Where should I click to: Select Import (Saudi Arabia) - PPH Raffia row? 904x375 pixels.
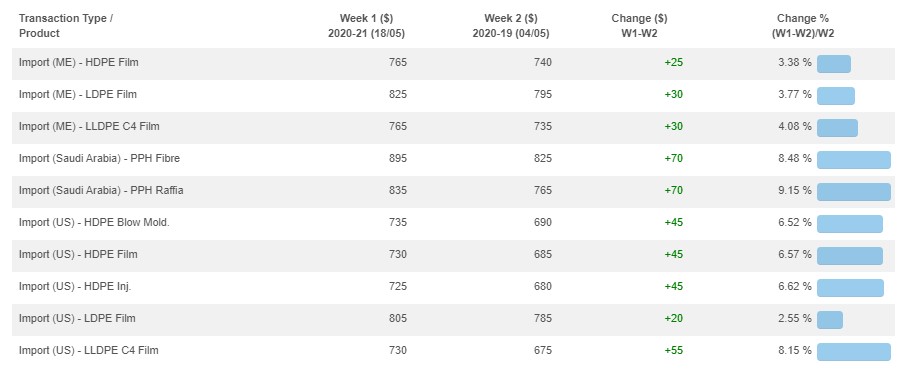(x=453, y=192)
